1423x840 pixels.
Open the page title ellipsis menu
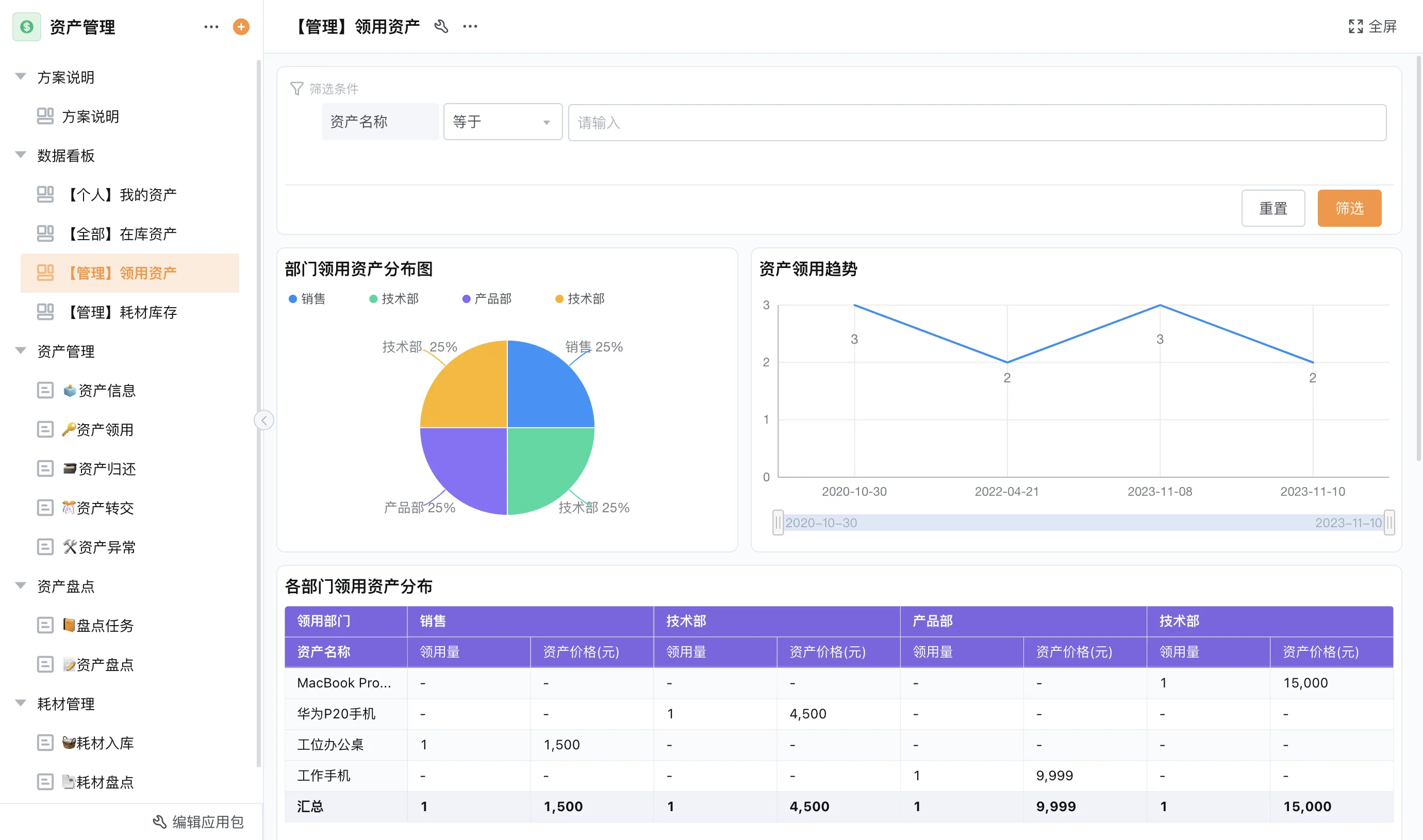tap(470, 26)
